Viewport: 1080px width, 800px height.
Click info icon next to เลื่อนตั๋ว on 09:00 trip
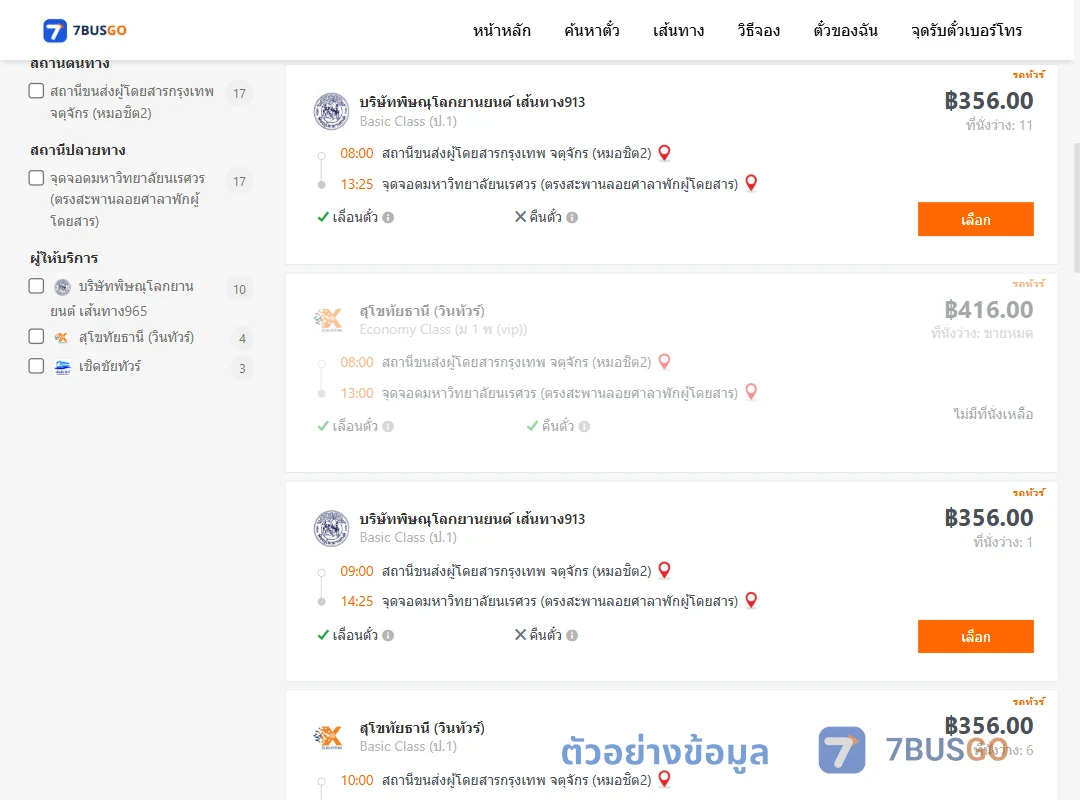388,635
